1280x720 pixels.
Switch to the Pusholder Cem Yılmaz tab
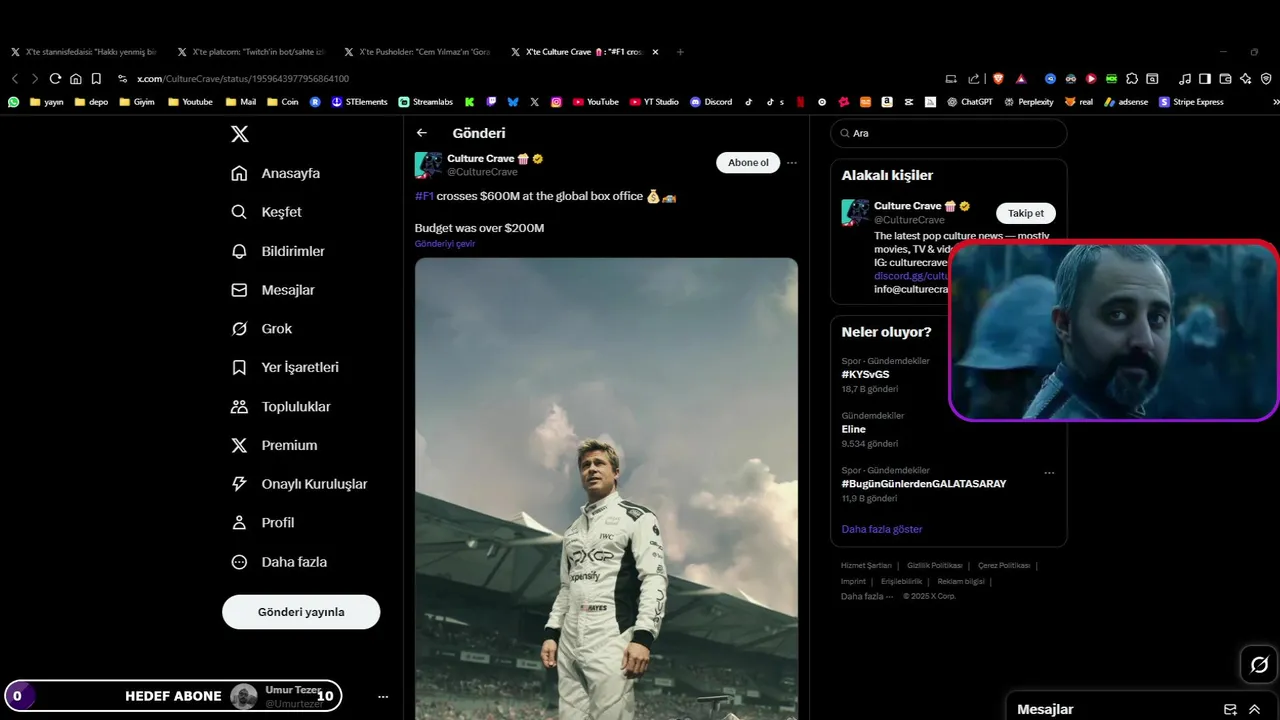pyautogui.click(x=418, y=51)
